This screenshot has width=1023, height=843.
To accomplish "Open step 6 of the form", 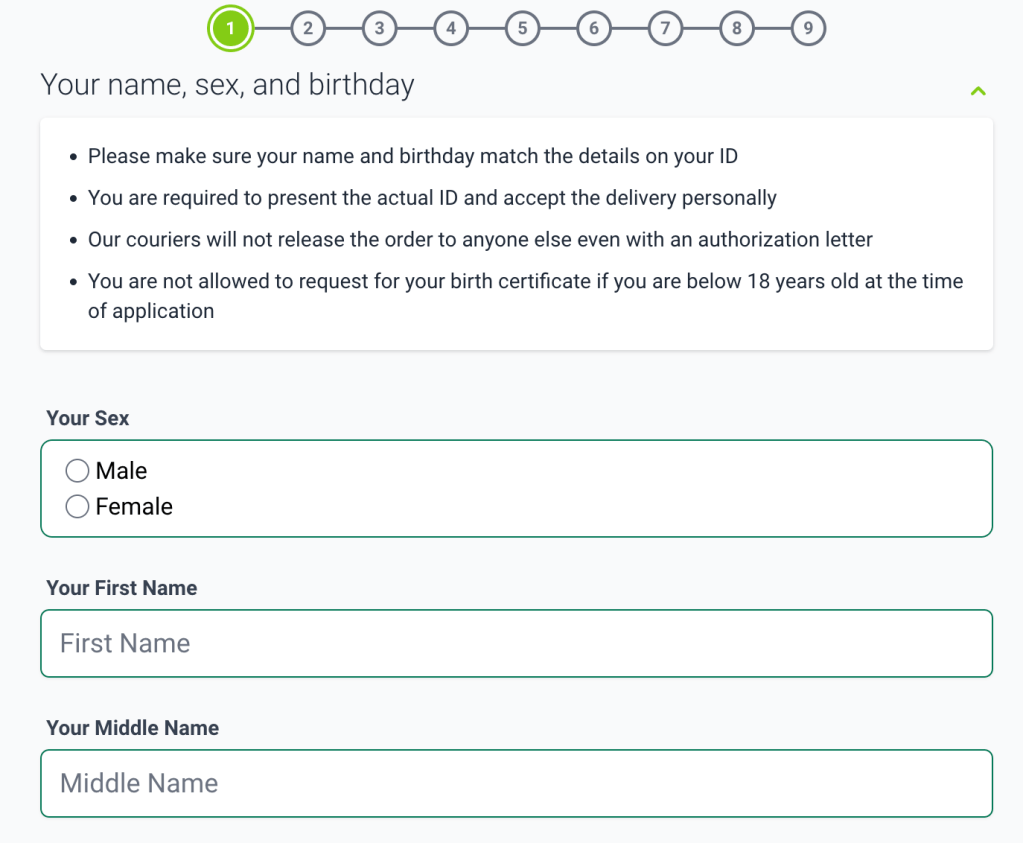I will point(594,29).
